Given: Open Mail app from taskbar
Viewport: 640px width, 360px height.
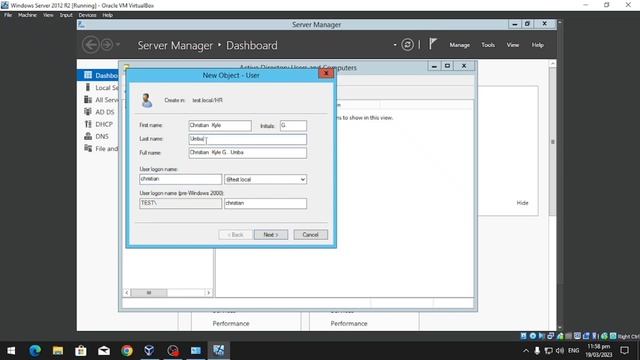Looking at the screenshot, I should coord(104,350).
